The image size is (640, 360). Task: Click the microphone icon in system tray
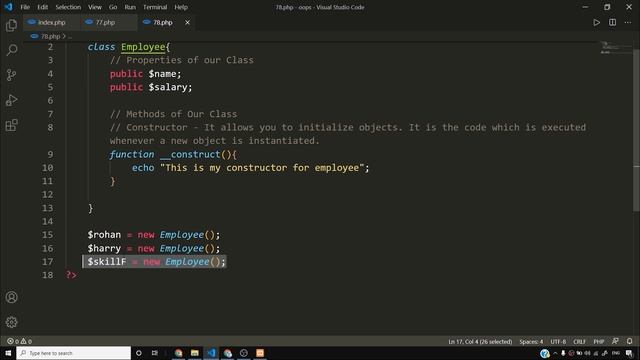click(563, 353)
